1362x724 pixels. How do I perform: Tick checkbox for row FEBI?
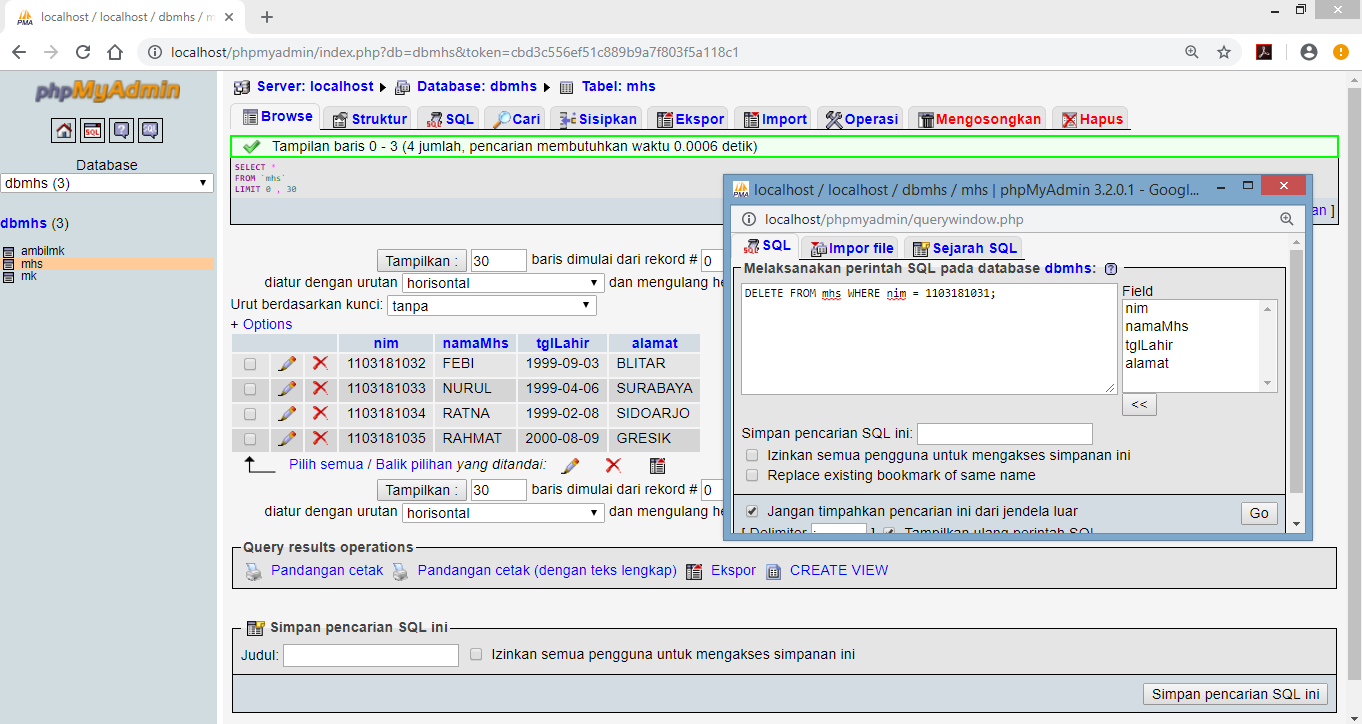[250, 364]
